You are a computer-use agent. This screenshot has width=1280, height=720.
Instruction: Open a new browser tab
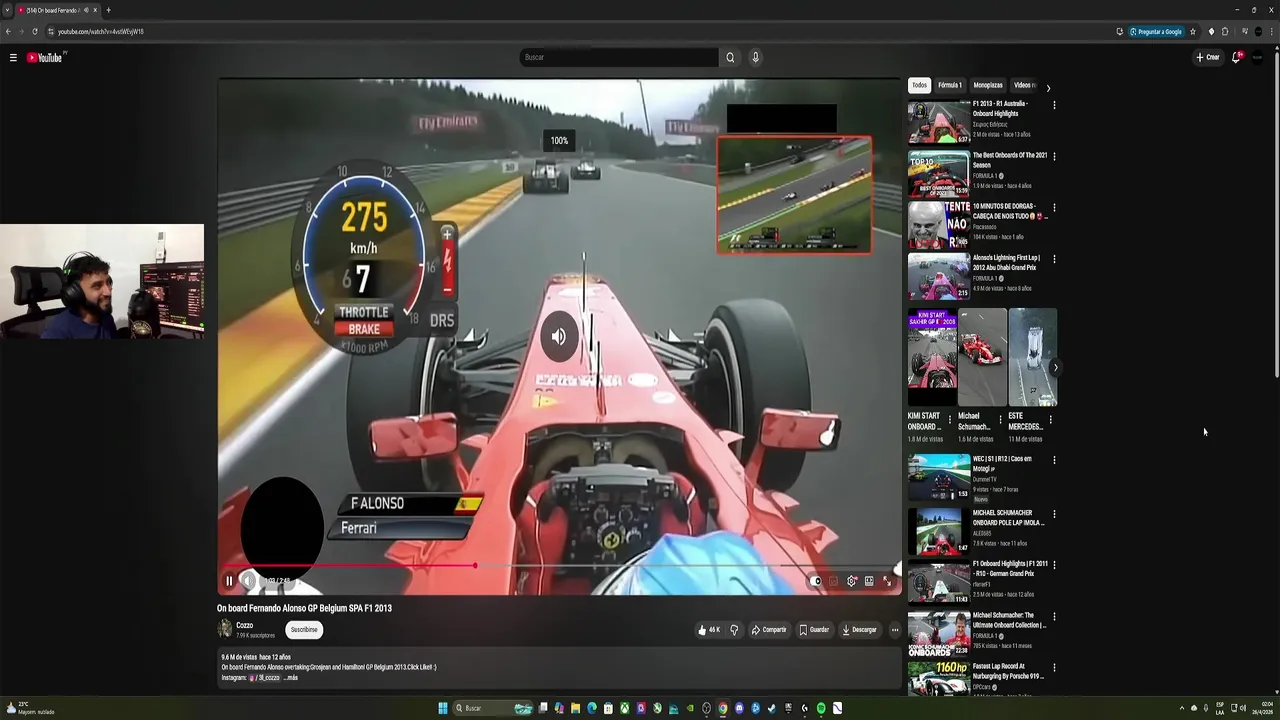coord(108,10)
